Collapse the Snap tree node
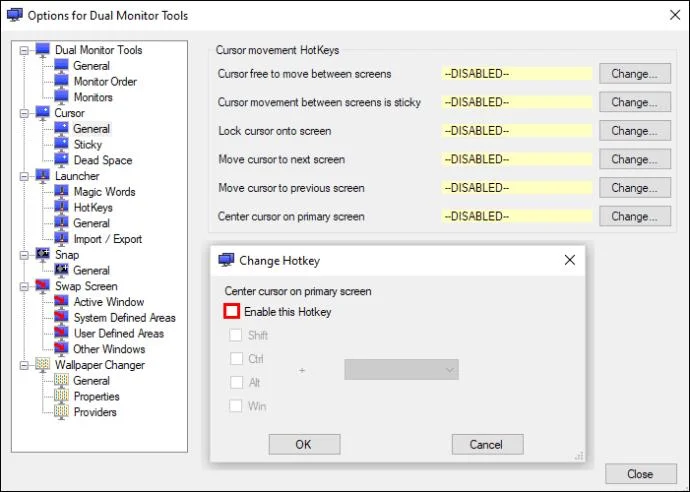Viewport: 690px width, 492px height. click(24, 255)
